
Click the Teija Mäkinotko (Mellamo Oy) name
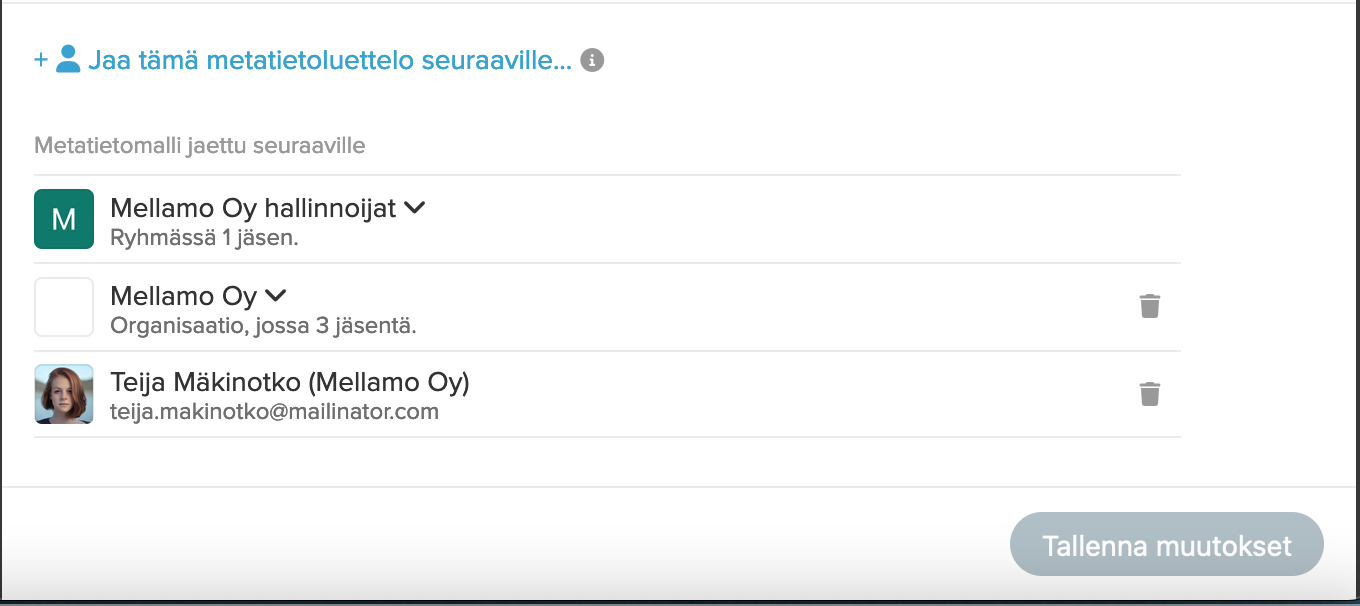290,382
